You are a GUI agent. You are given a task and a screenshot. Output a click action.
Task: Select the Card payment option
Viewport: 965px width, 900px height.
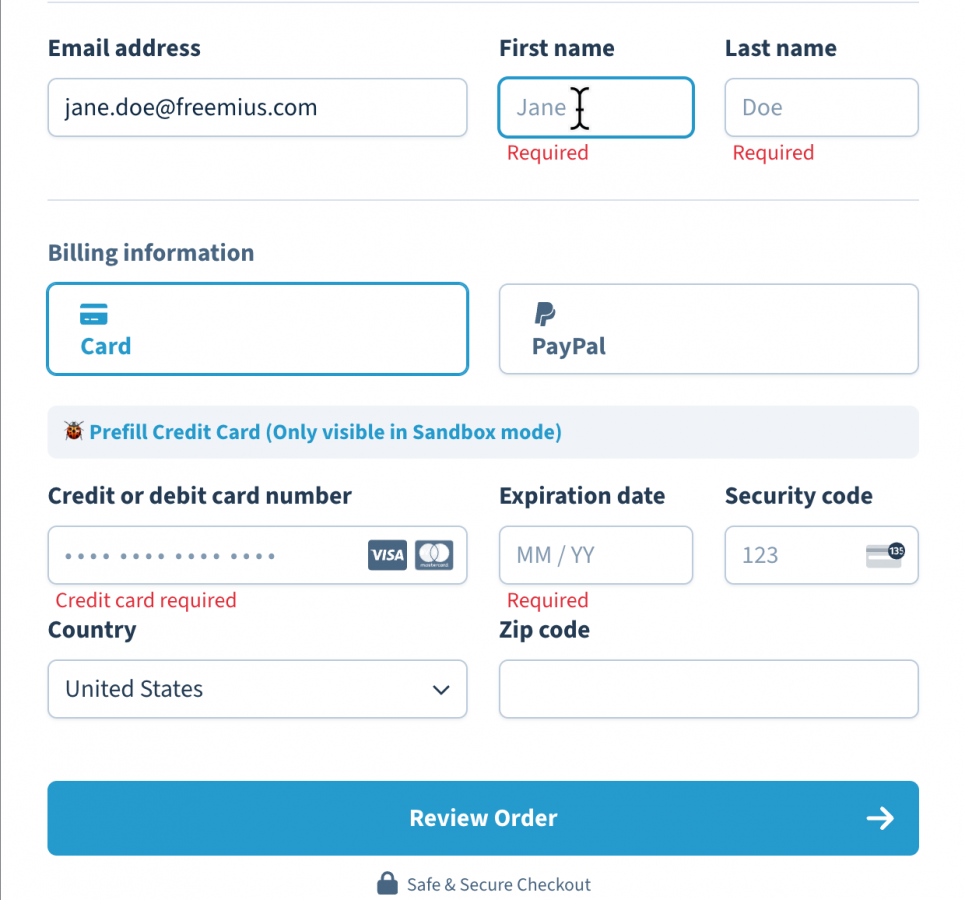[x=258, y=329]
